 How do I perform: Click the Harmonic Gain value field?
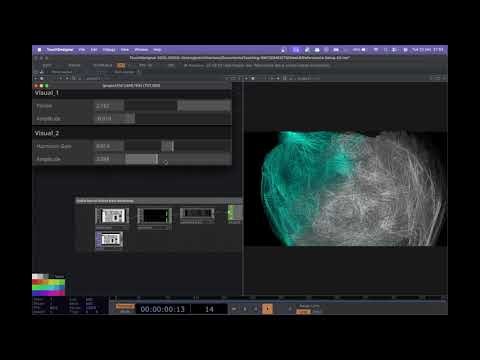click(x=109, y=146)
